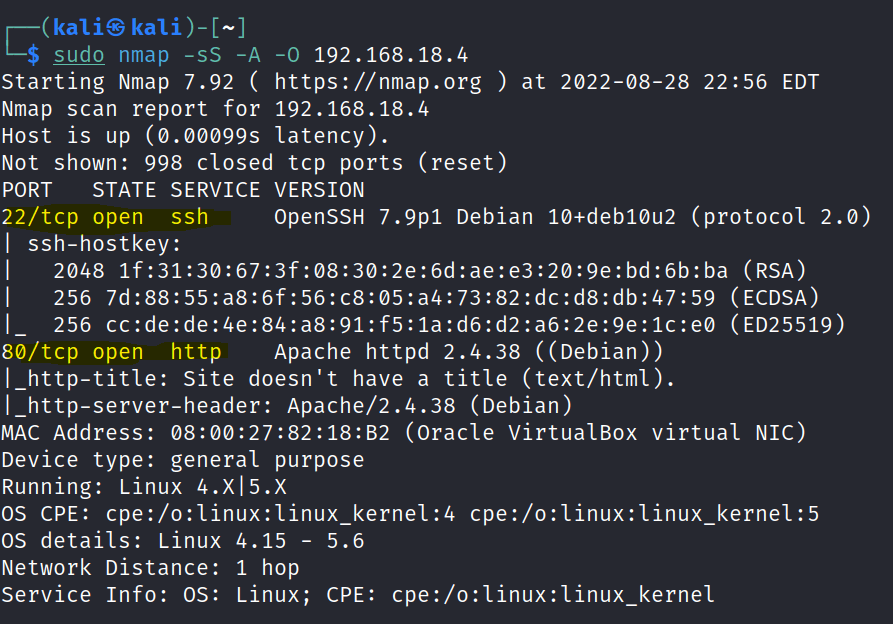Click the highlighted 22/tcp open ssh entry
This screenshot has width=893, height=624.
(116, 217)
